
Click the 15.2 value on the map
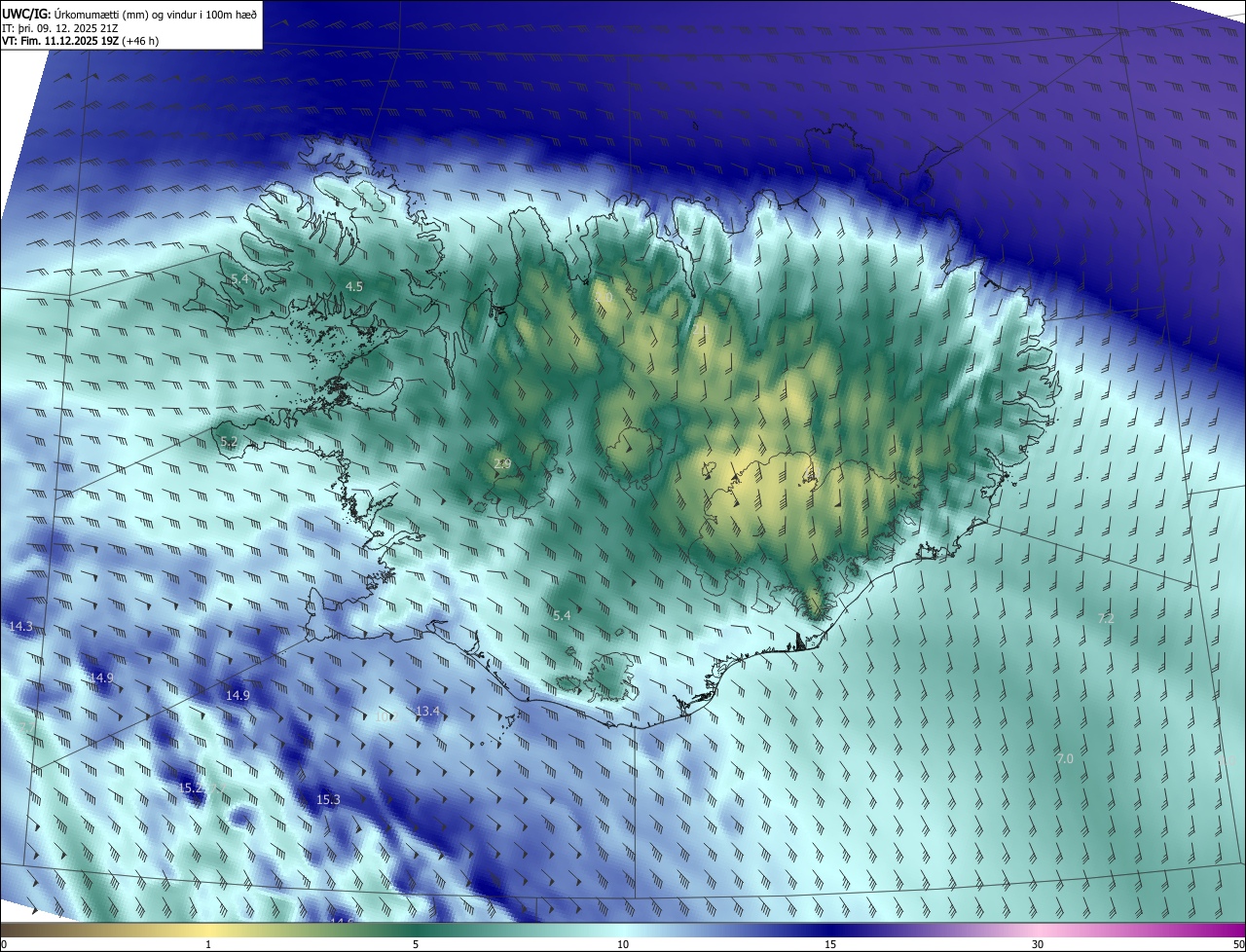coord(192,787)
